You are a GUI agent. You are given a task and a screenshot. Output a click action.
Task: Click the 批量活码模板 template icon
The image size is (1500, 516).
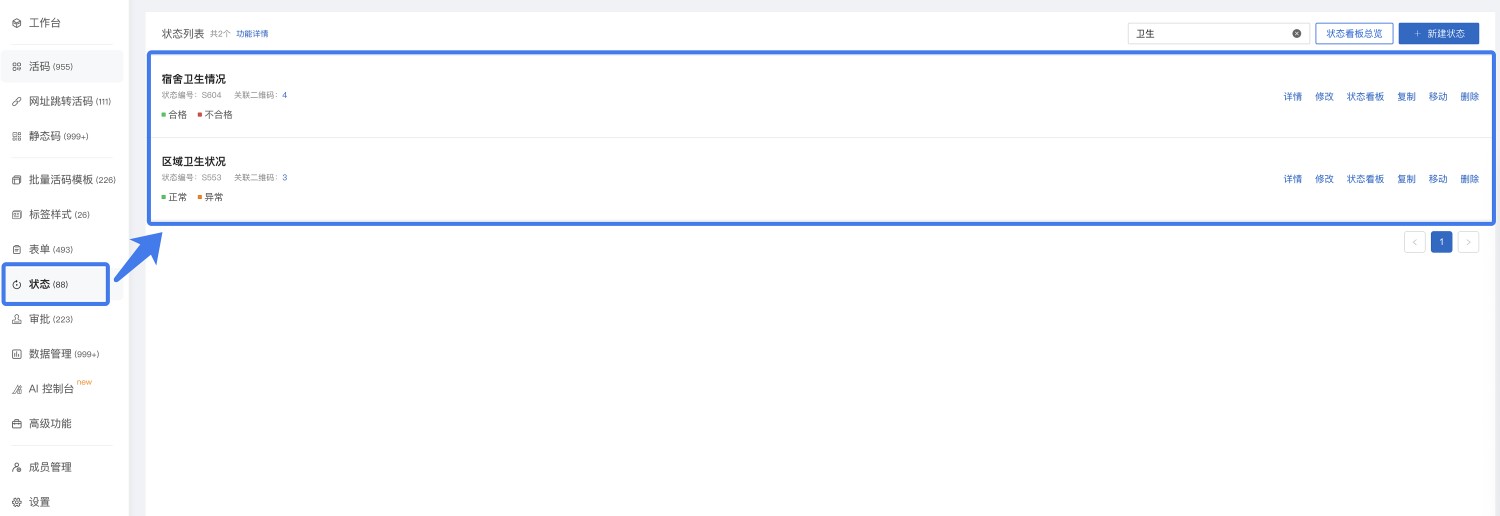(16, 180)
